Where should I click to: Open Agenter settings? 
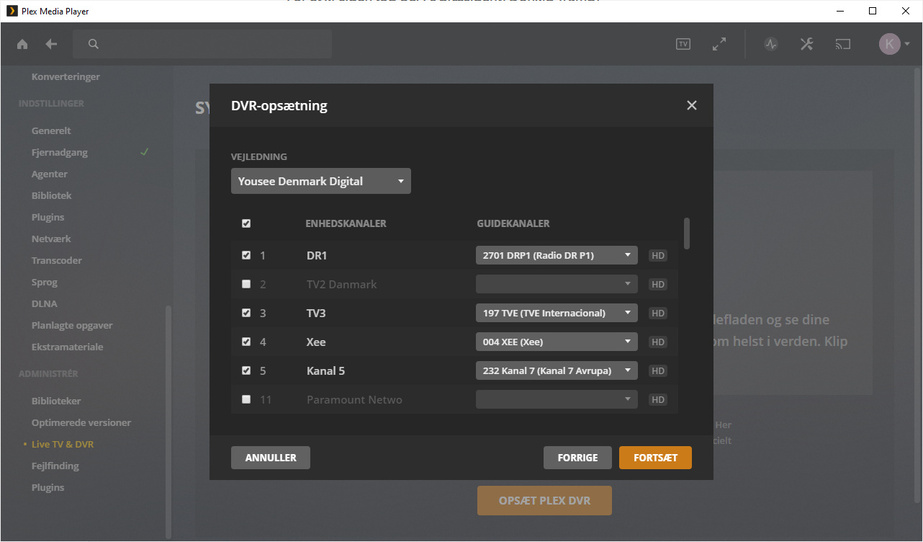pos(49,174)
